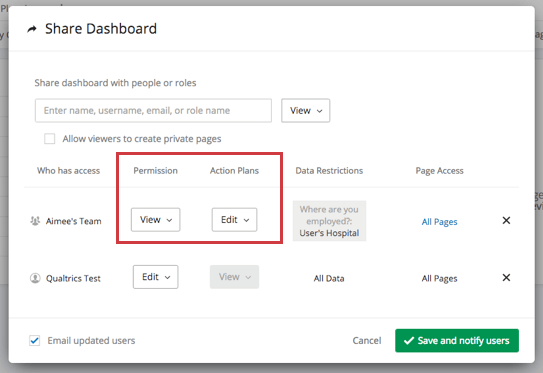Open Aimee's Team Edit action plans dropdown
The height and width of the screenshot is (373, 543).
point(234,220)
